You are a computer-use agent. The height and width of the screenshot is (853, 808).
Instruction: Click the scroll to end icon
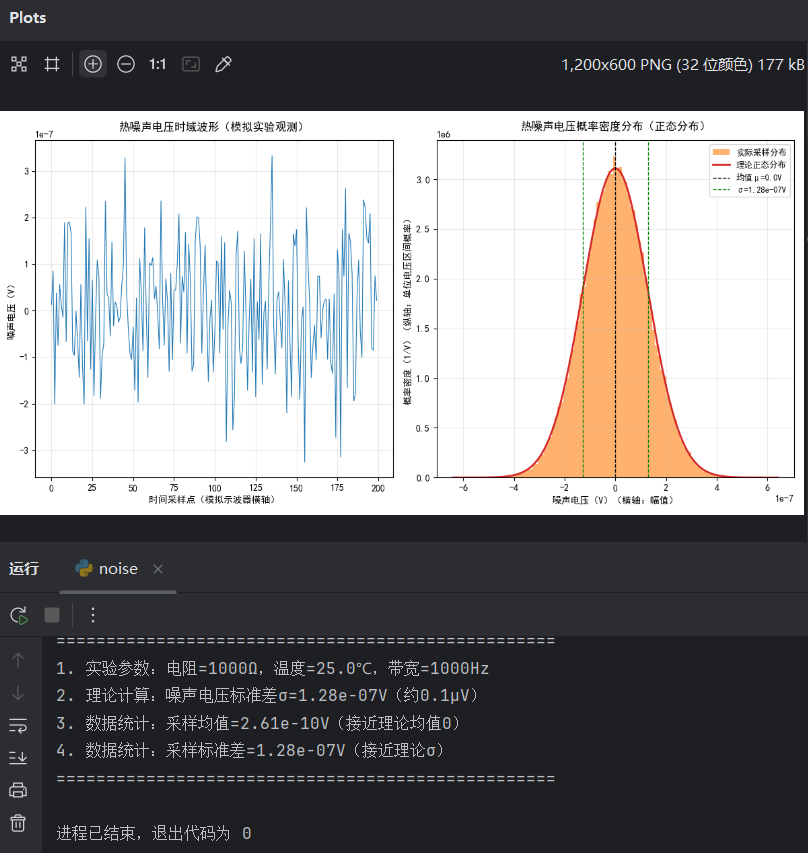[18, 757]
